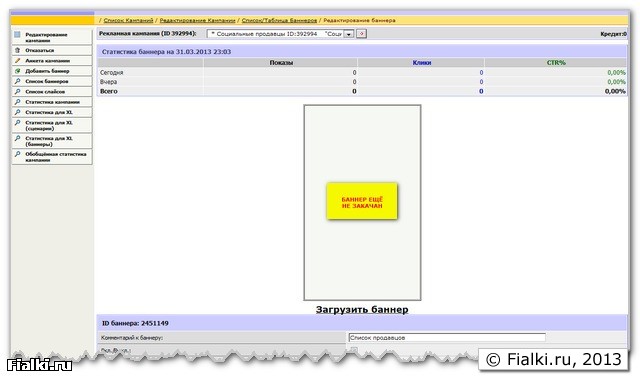The width and height of the screenshot is (640, 378).
Task: Open Список/Таблица баннеров breadcrumb link
Action: [x=279, y=20]
